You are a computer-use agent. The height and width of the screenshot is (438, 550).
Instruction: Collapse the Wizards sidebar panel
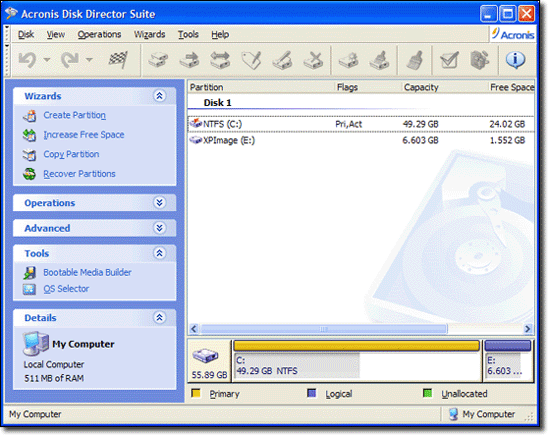(160, 96)
